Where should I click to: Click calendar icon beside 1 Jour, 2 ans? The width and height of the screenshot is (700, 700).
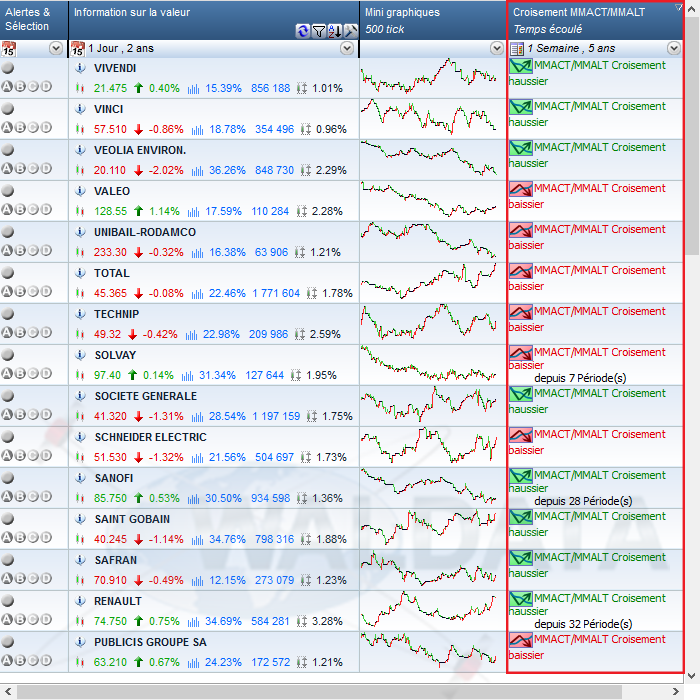pos(78,48)
